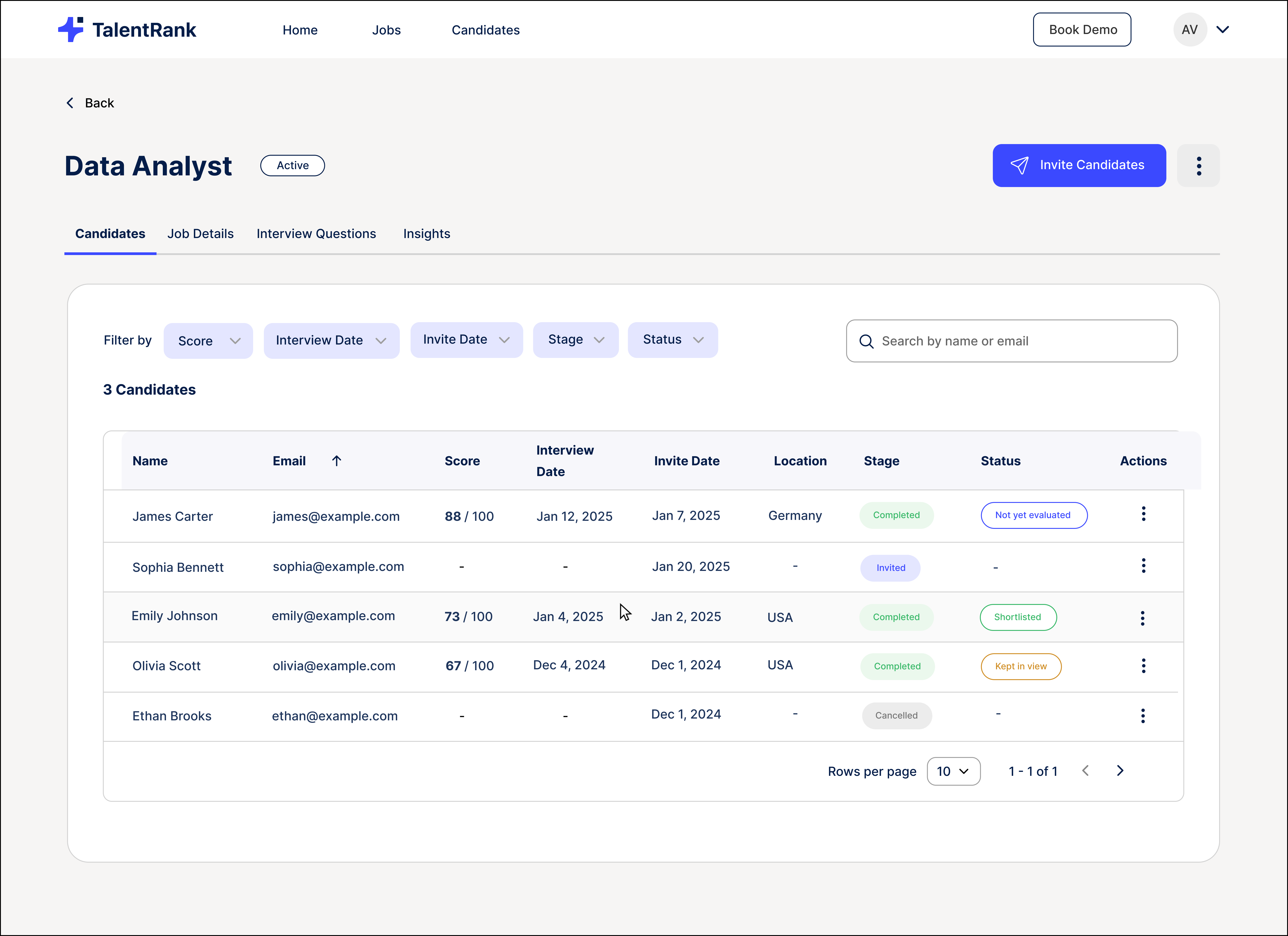The image size is (1288, 936).
Task: Go to Home in the navigation
Action: coord(300,30)
